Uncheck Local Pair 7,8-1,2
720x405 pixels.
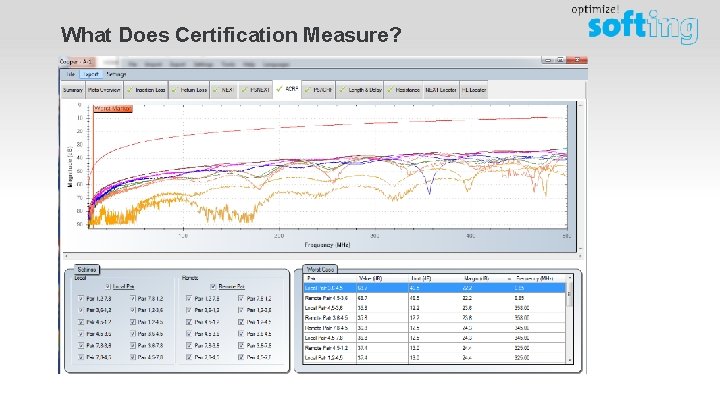pos(133,298)
